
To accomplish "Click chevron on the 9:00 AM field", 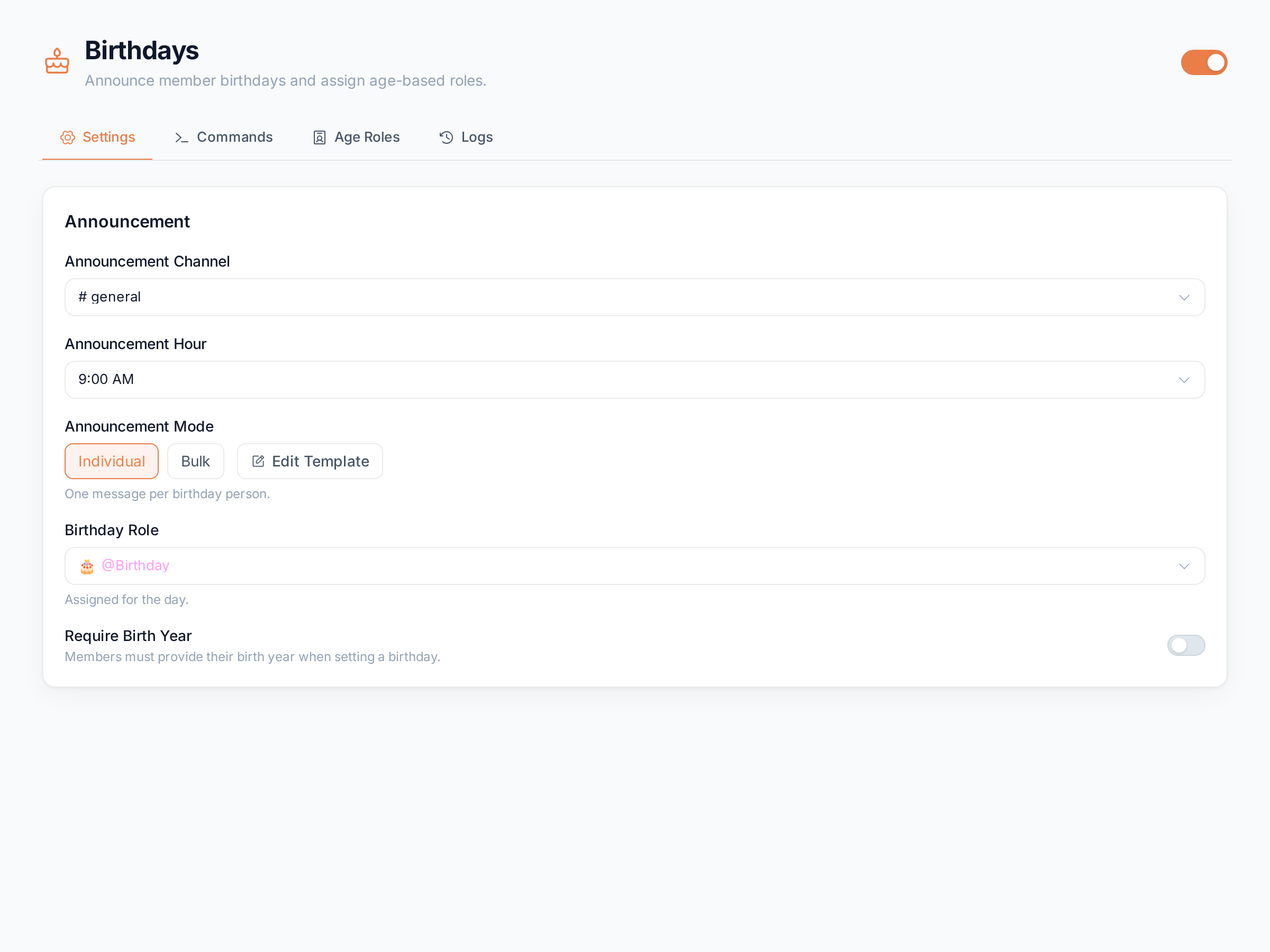I will point(1184,380).
